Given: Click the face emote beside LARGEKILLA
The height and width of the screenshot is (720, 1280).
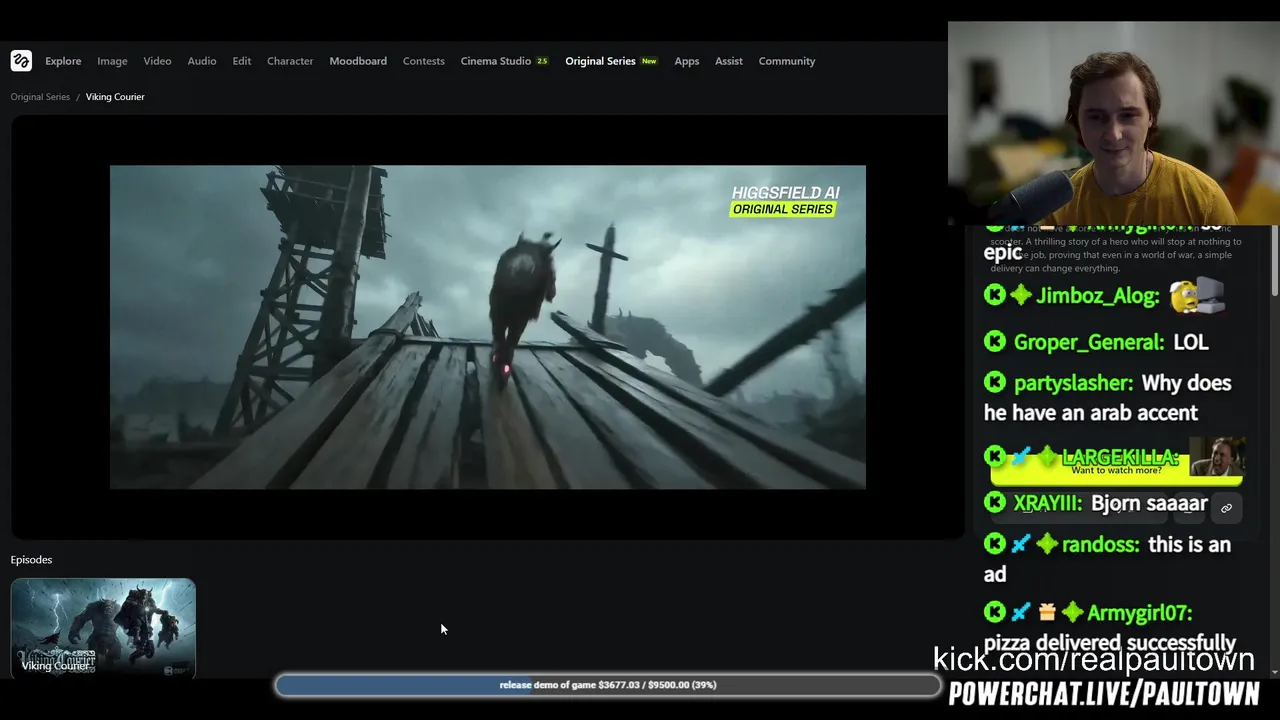Looking at the screenshot, I should click(1217, 457).
